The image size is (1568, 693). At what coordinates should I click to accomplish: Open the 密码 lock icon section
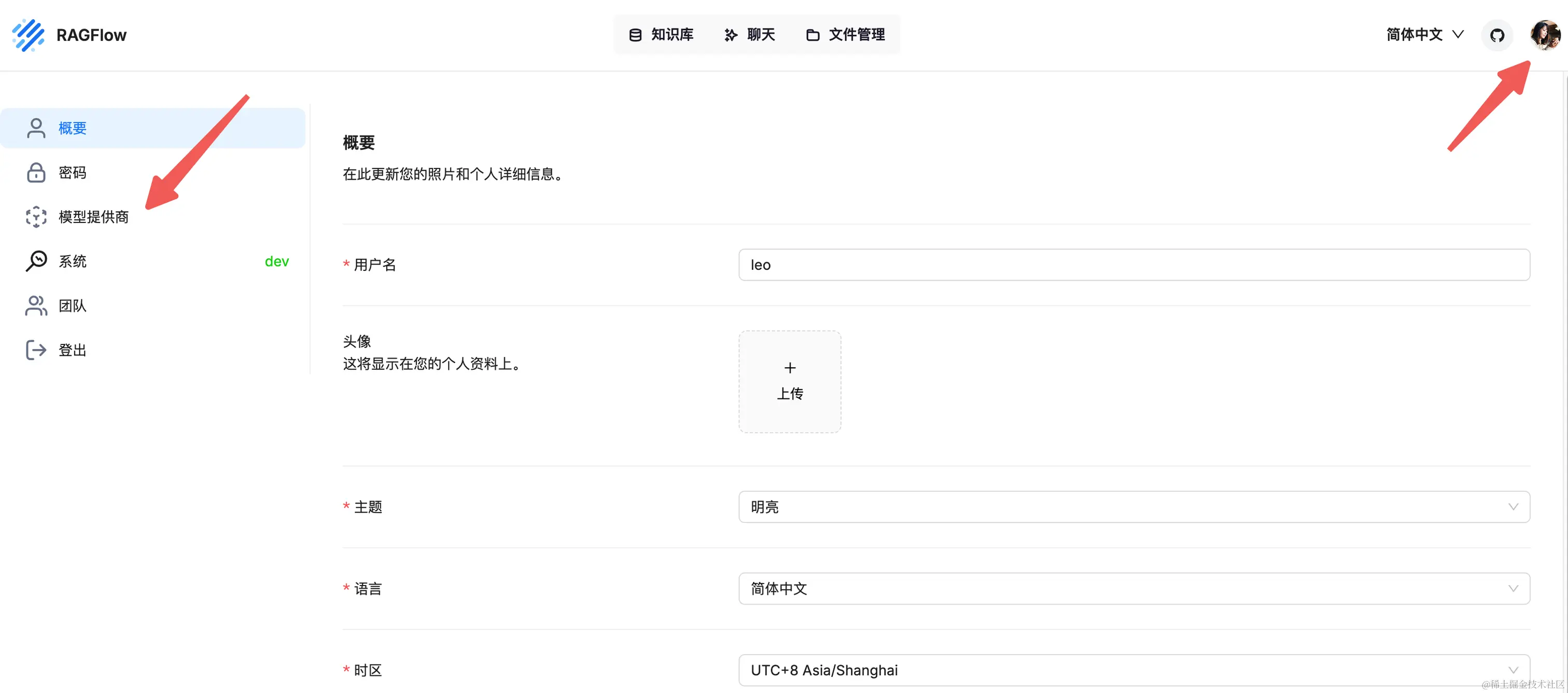click(36, 172)
